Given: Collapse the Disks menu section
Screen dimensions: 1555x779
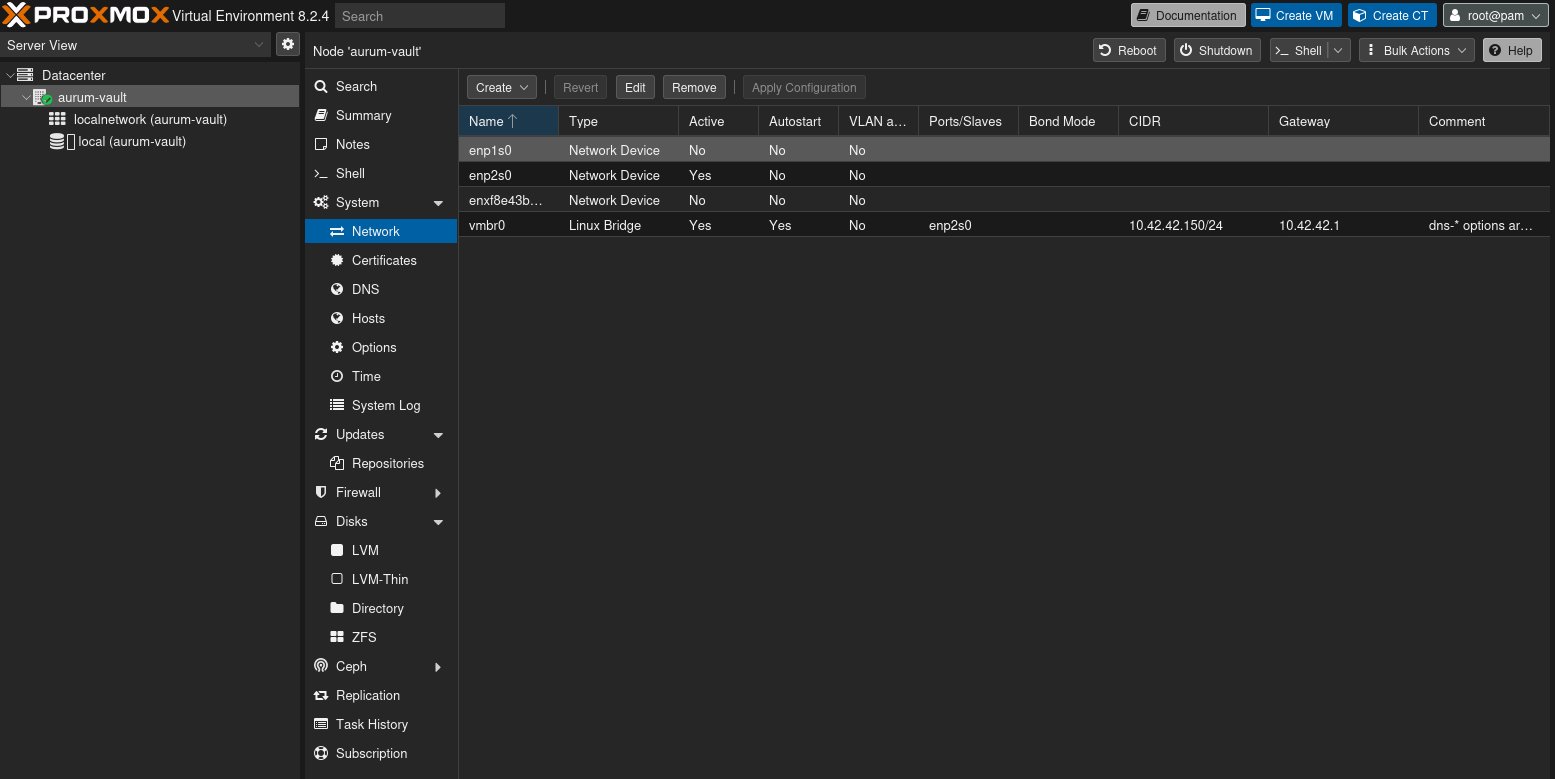Looking at the screenshot, I should point(438,522).
